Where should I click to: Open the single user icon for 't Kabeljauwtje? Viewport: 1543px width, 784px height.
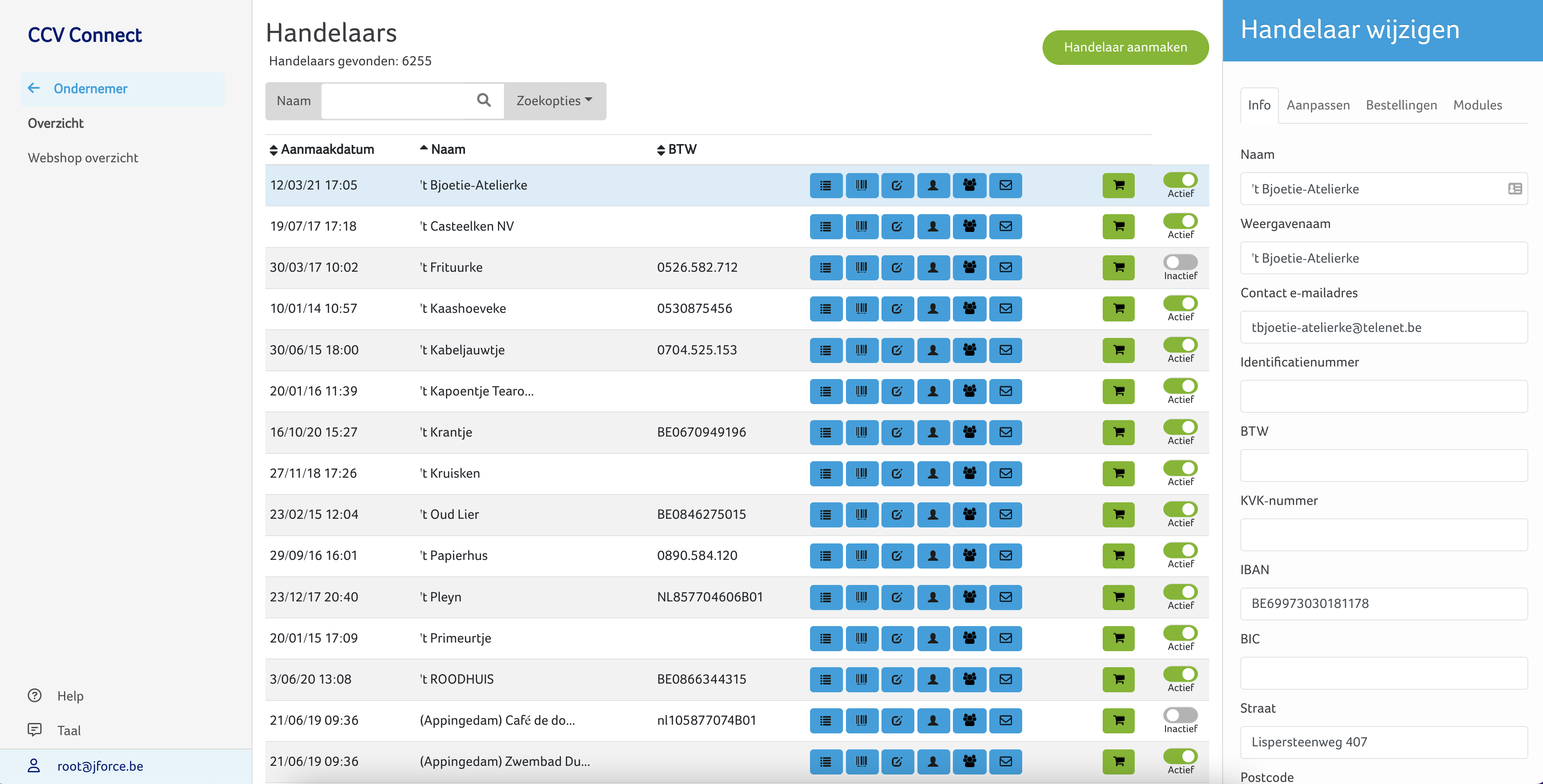click(x=933, y=350)
